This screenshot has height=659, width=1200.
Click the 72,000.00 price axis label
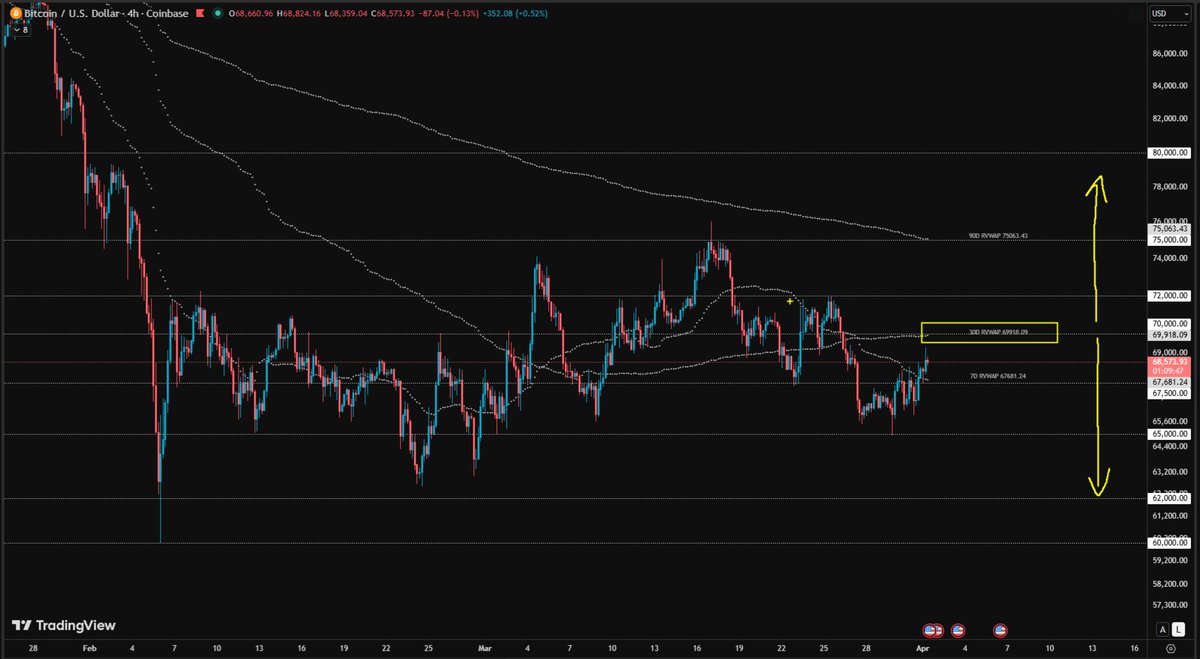[x=1170, y=296]
